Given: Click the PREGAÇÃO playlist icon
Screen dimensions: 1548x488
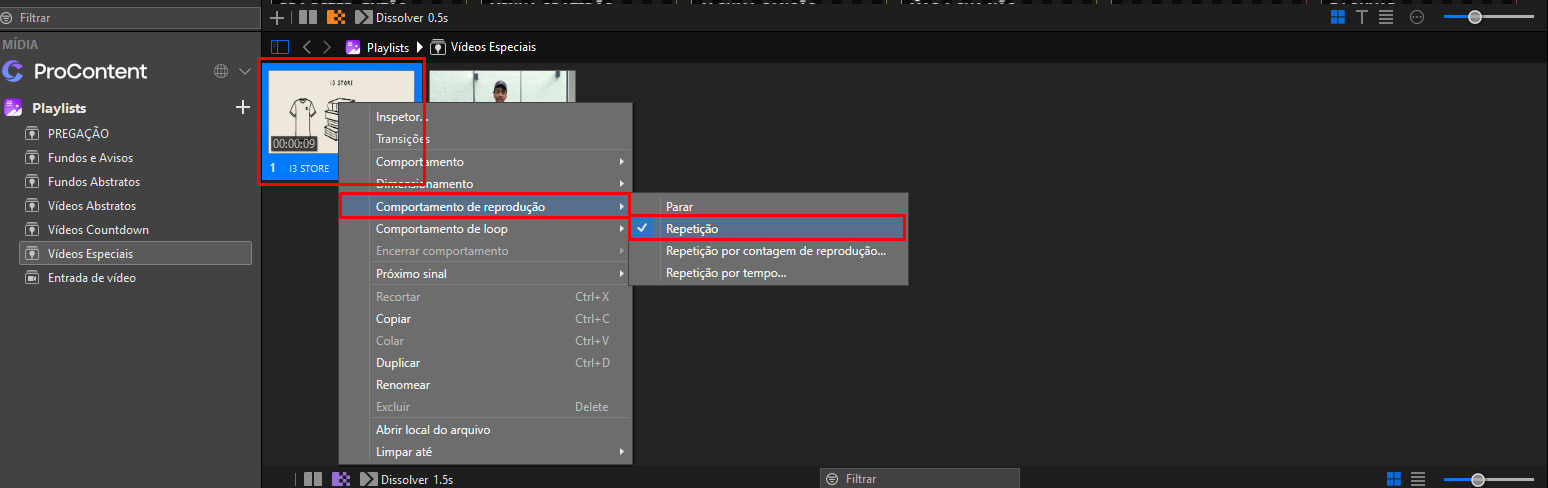Looking at the screenshot, I should (31, 133).
